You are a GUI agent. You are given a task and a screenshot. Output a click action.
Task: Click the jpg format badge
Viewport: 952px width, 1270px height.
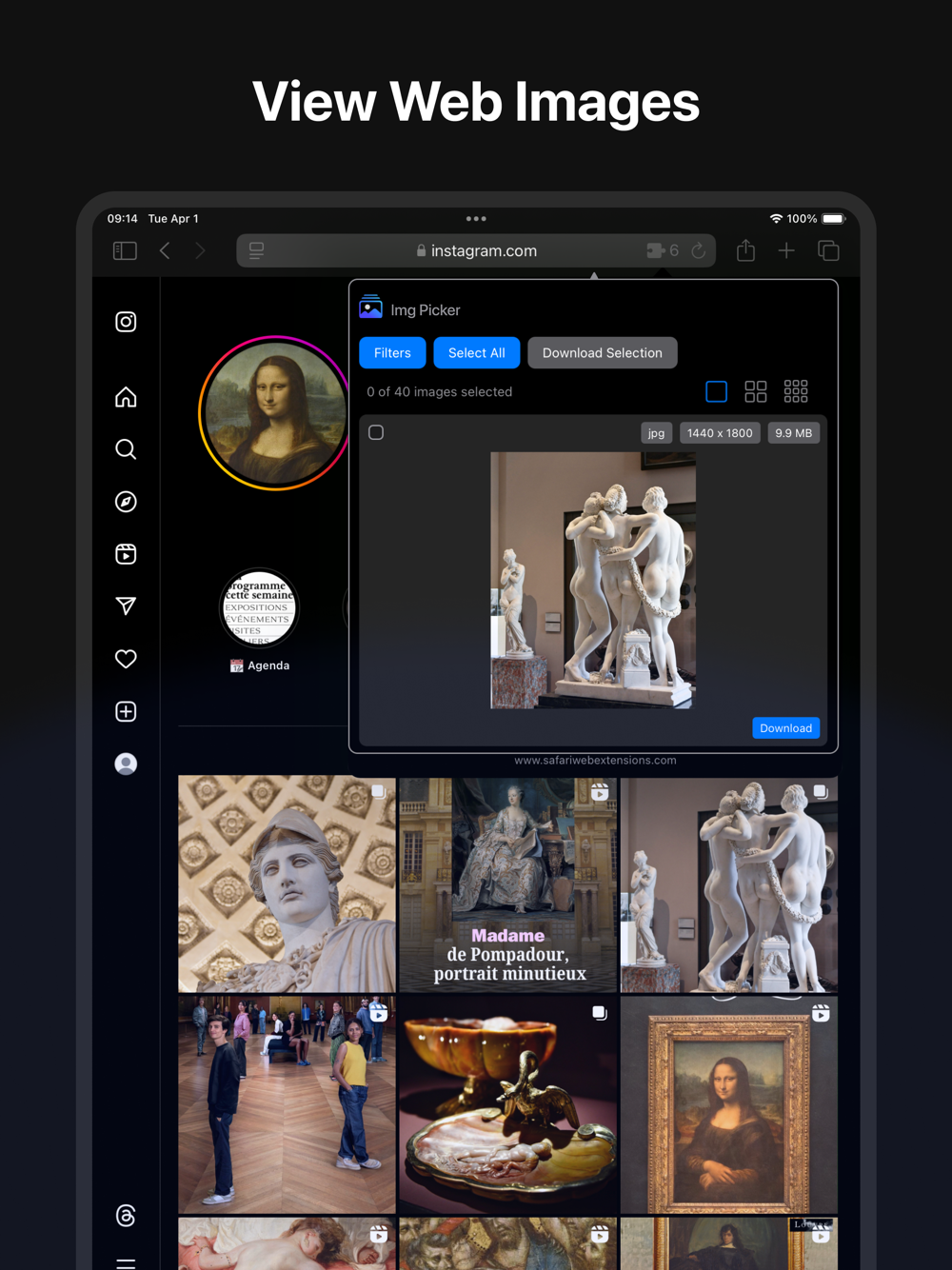coord(656,433)
